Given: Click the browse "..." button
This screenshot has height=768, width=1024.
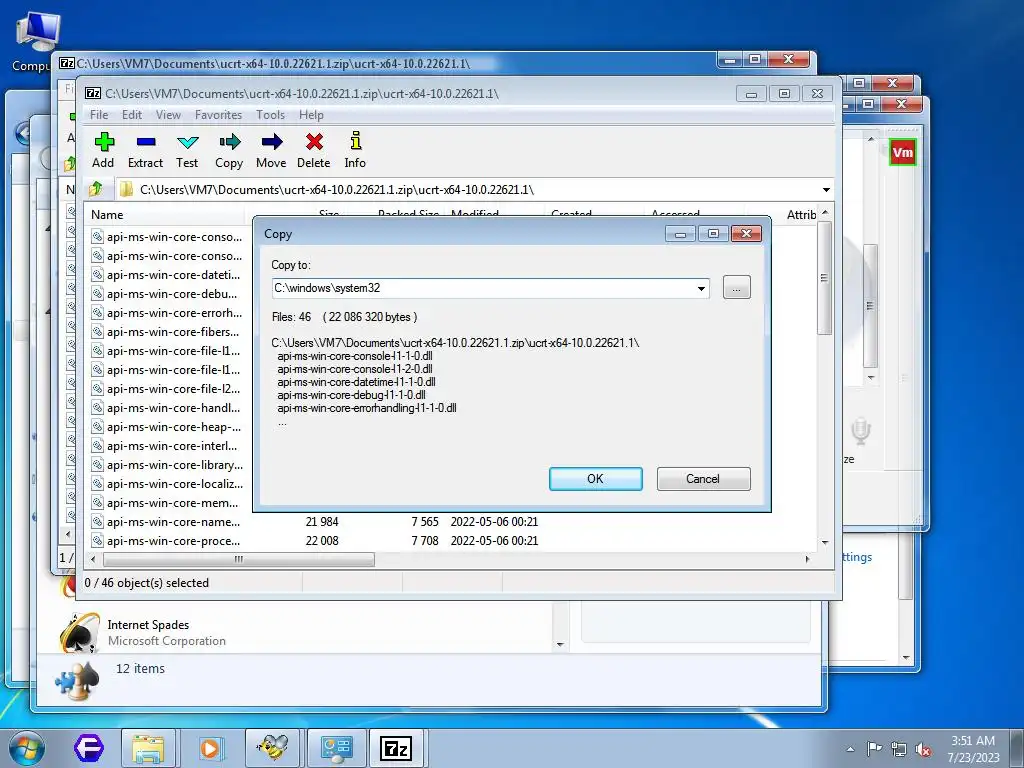Looking at the screenshot, I should [737, 287].
